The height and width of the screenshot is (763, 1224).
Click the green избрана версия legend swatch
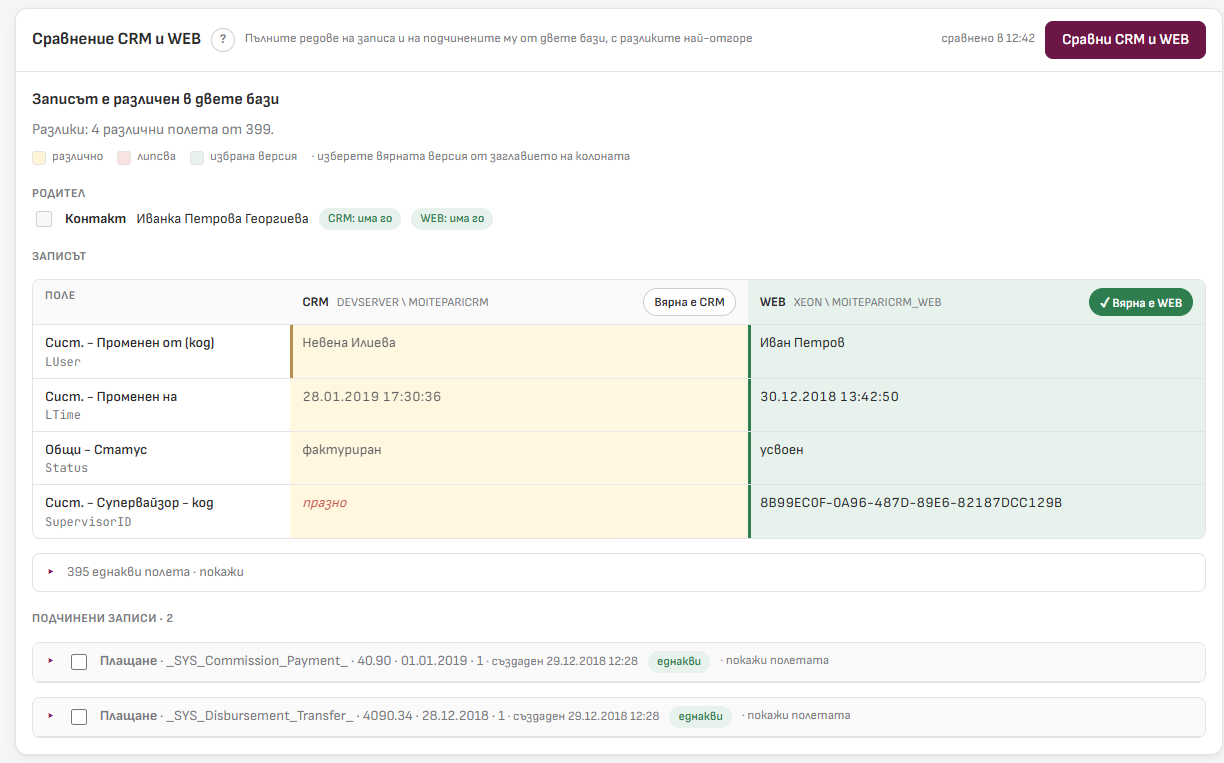197,157
